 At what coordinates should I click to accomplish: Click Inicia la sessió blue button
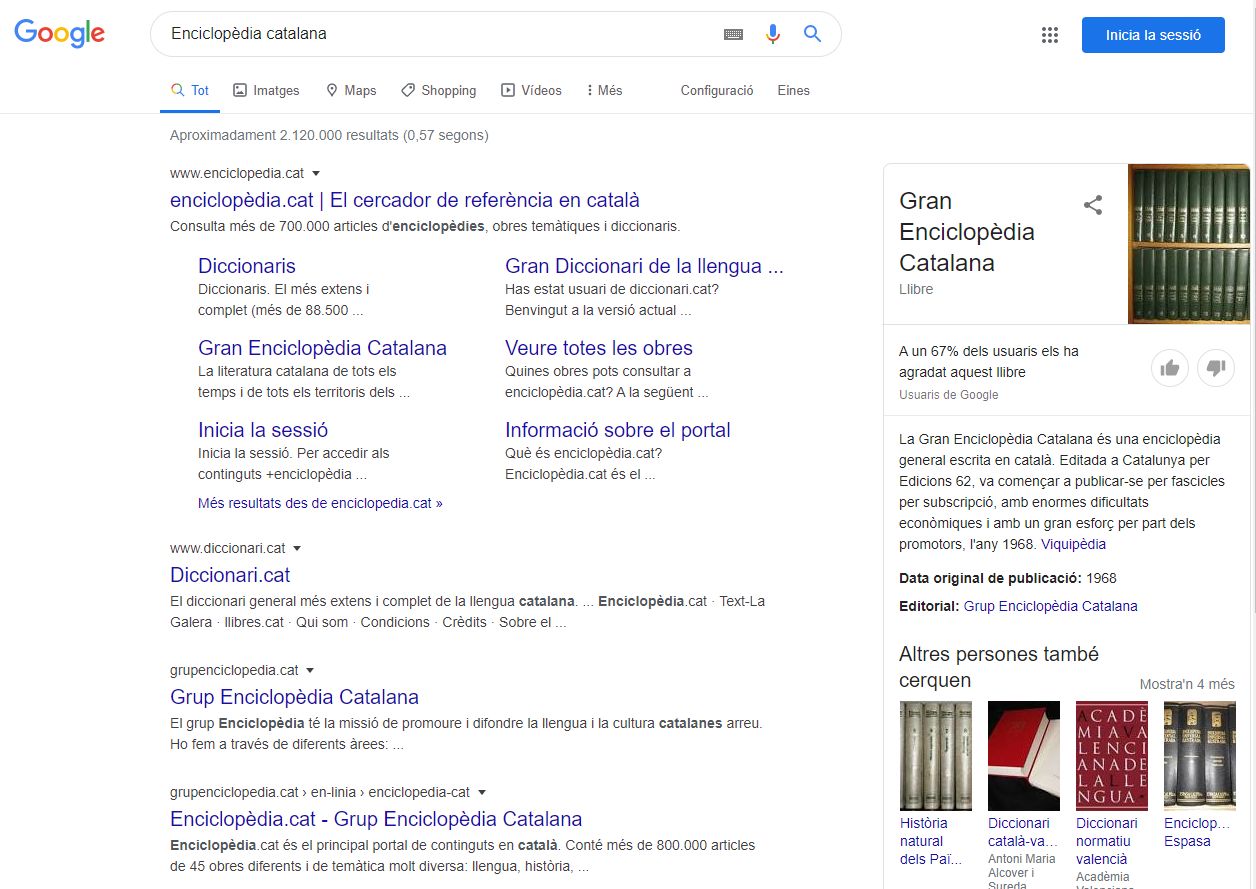(1153, 35)
